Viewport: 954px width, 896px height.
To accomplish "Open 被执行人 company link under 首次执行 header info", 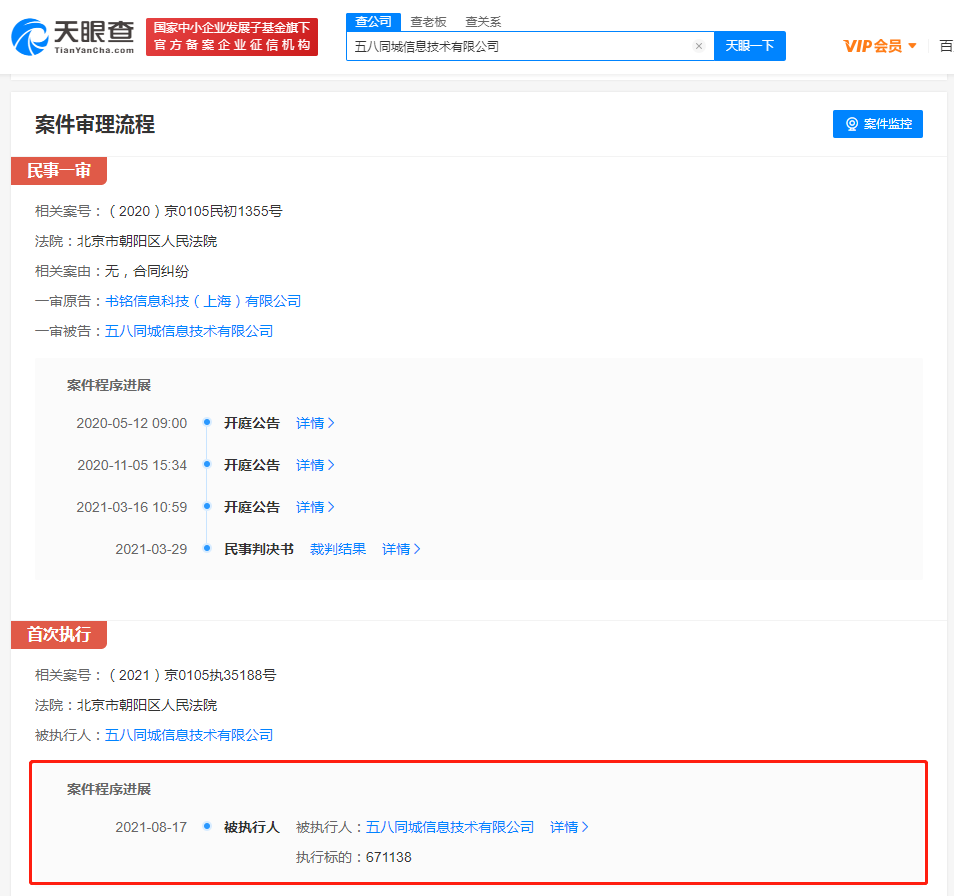I will click(x=189, y=735).
